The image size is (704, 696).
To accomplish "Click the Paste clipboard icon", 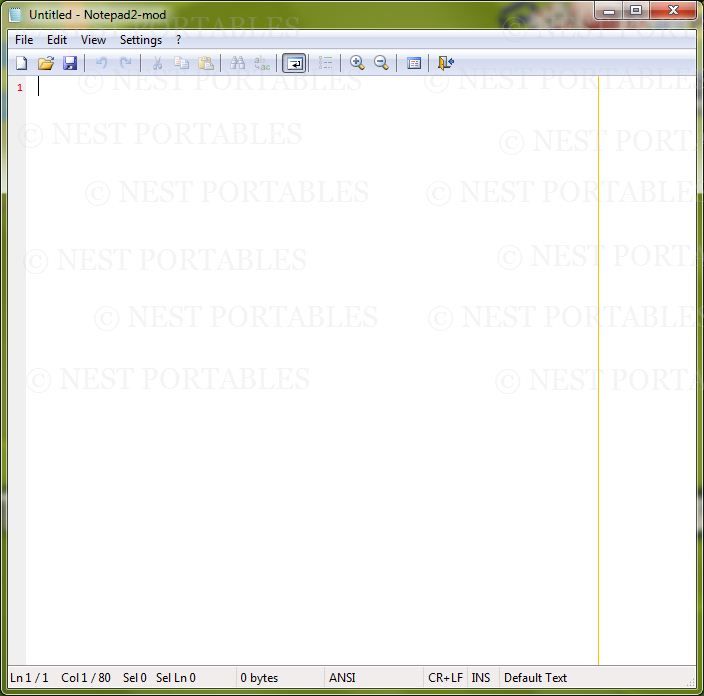I will click(206, 63).
